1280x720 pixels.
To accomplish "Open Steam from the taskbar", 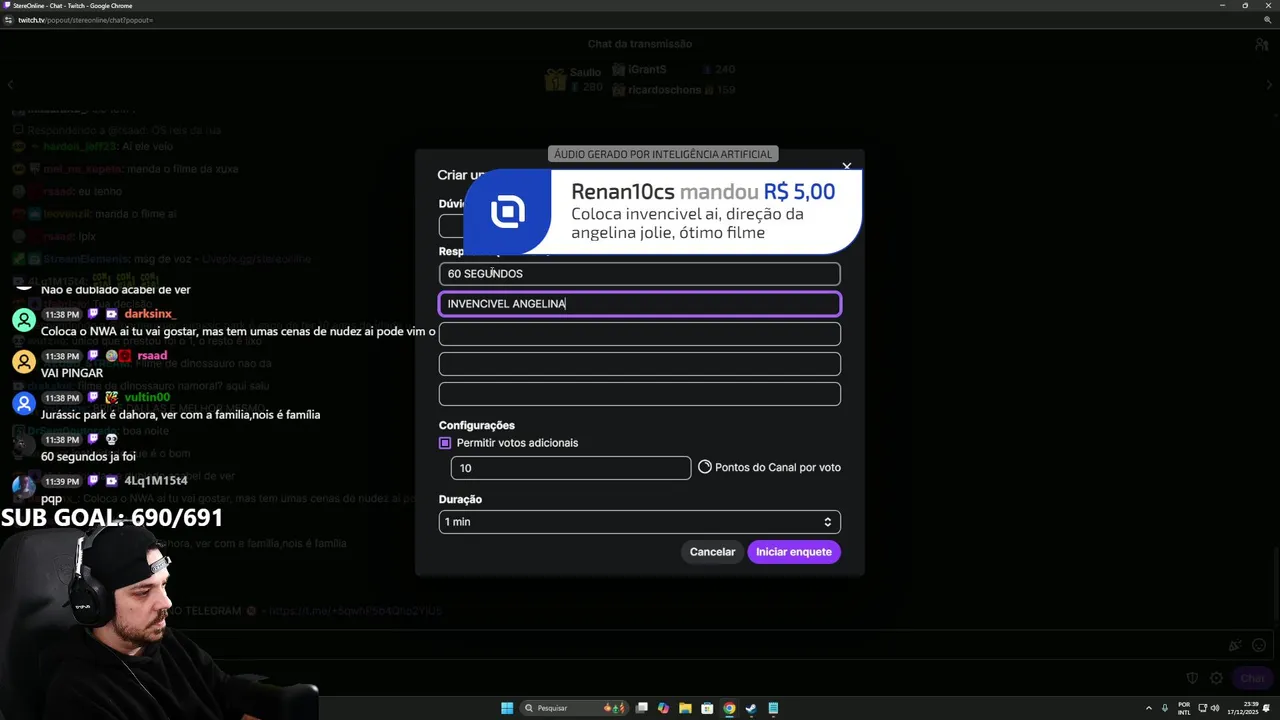I will tap(751, 708).
